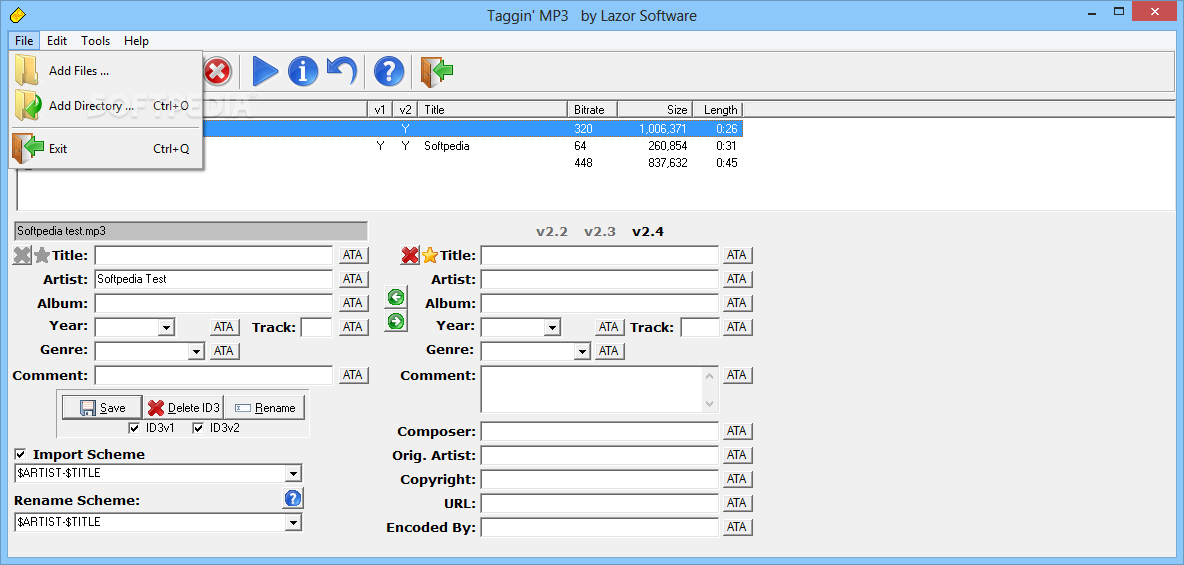Click green right arrow copy tags button

396,321
